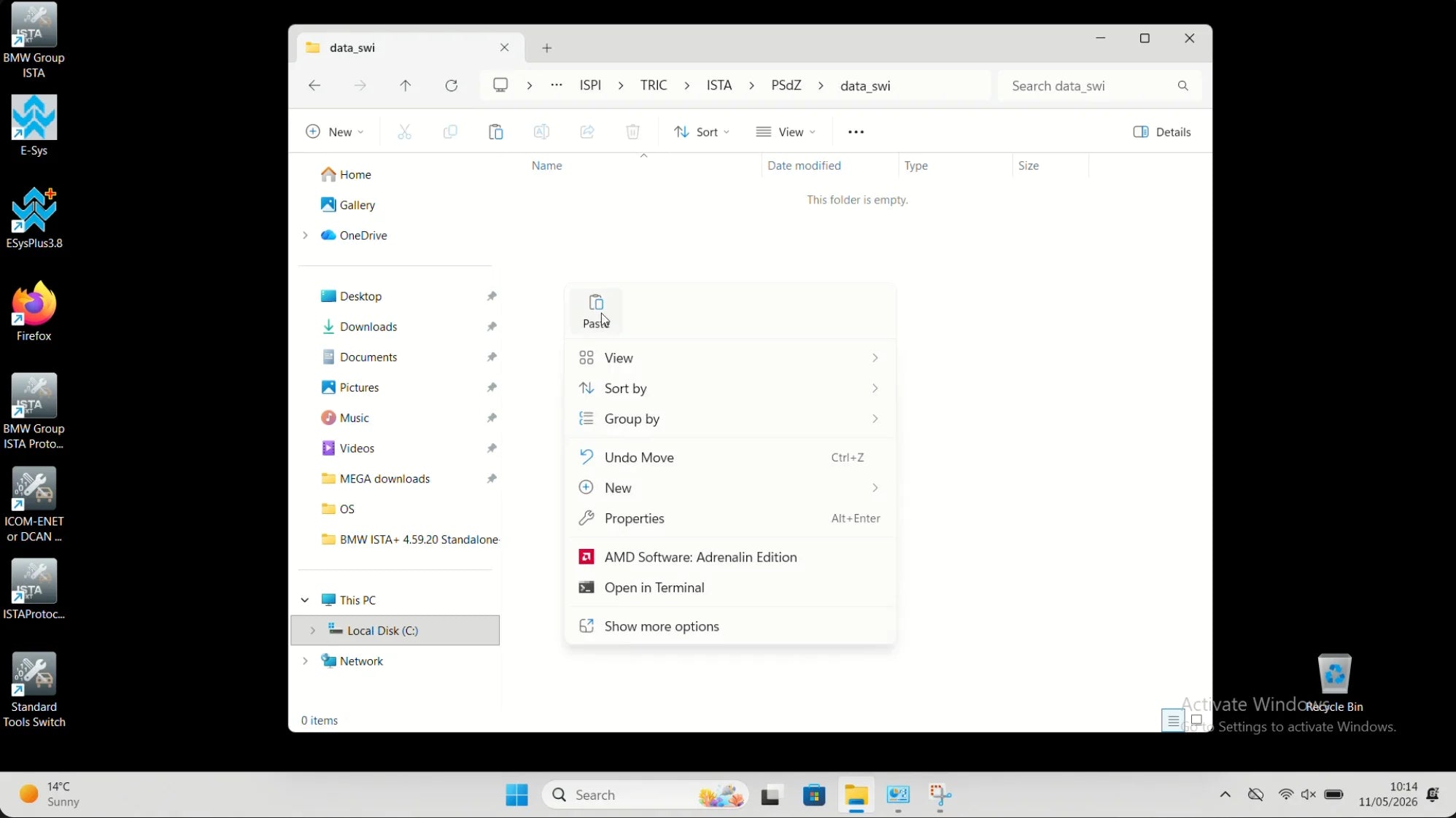1456x818 pixels.
Task: Expand the Network tree node
Action: (x=306, y=661)
